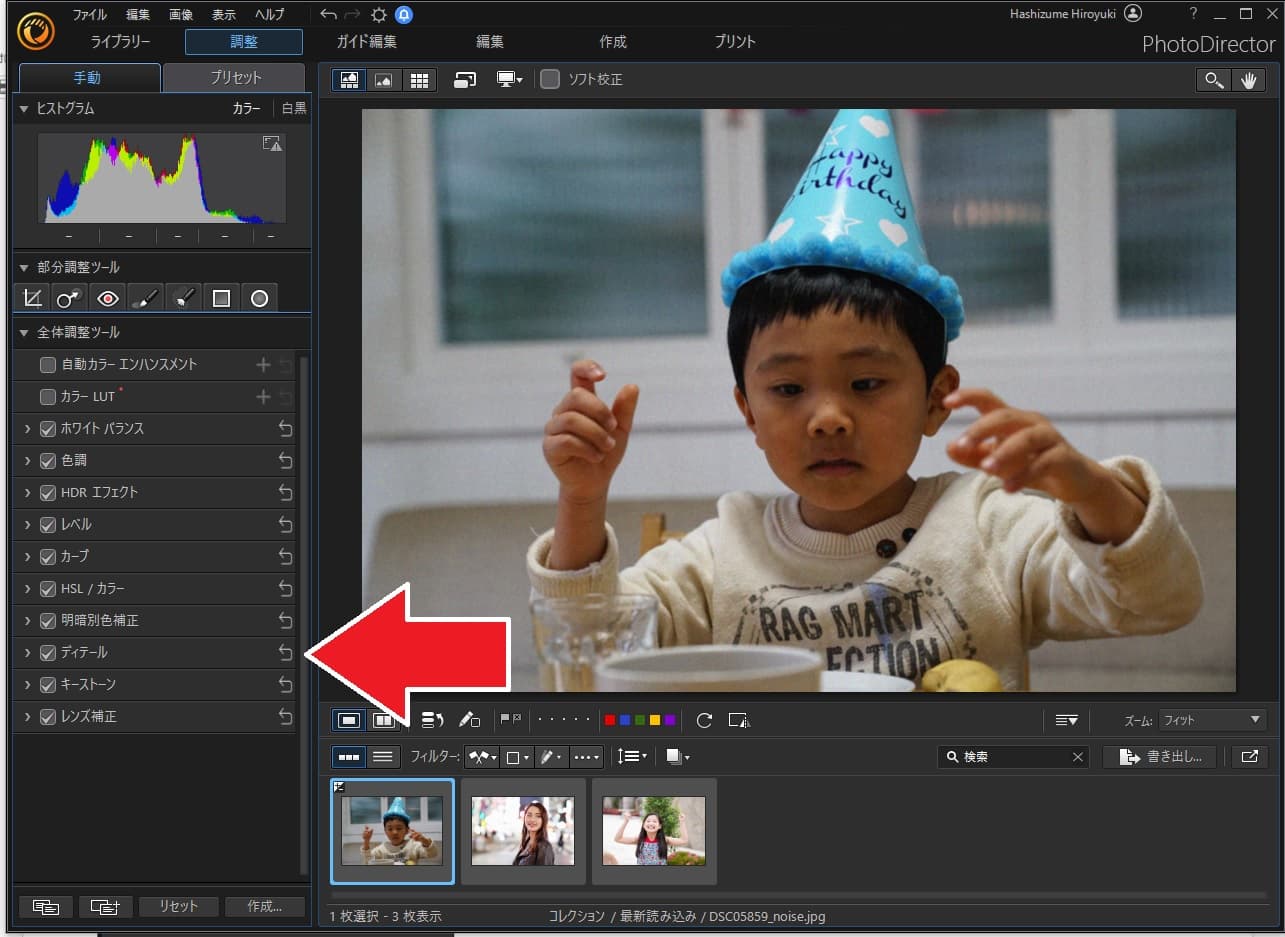Screen dimensions: 1285x937
Task: Click the 書き出し... export button
Action: click(x=1160, y=756)
